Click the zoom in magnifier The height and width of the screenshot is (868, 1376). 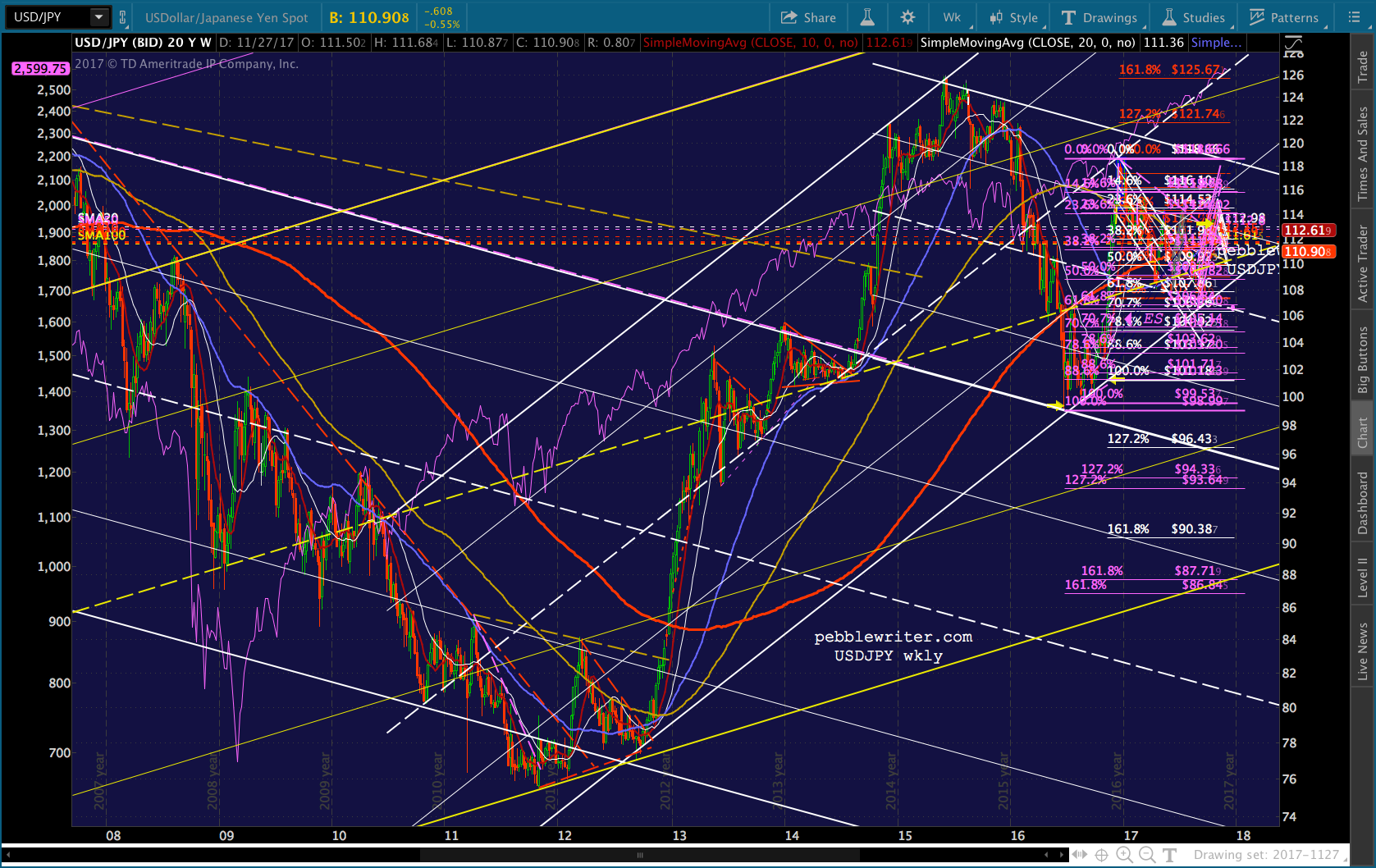pos(1124,855)
